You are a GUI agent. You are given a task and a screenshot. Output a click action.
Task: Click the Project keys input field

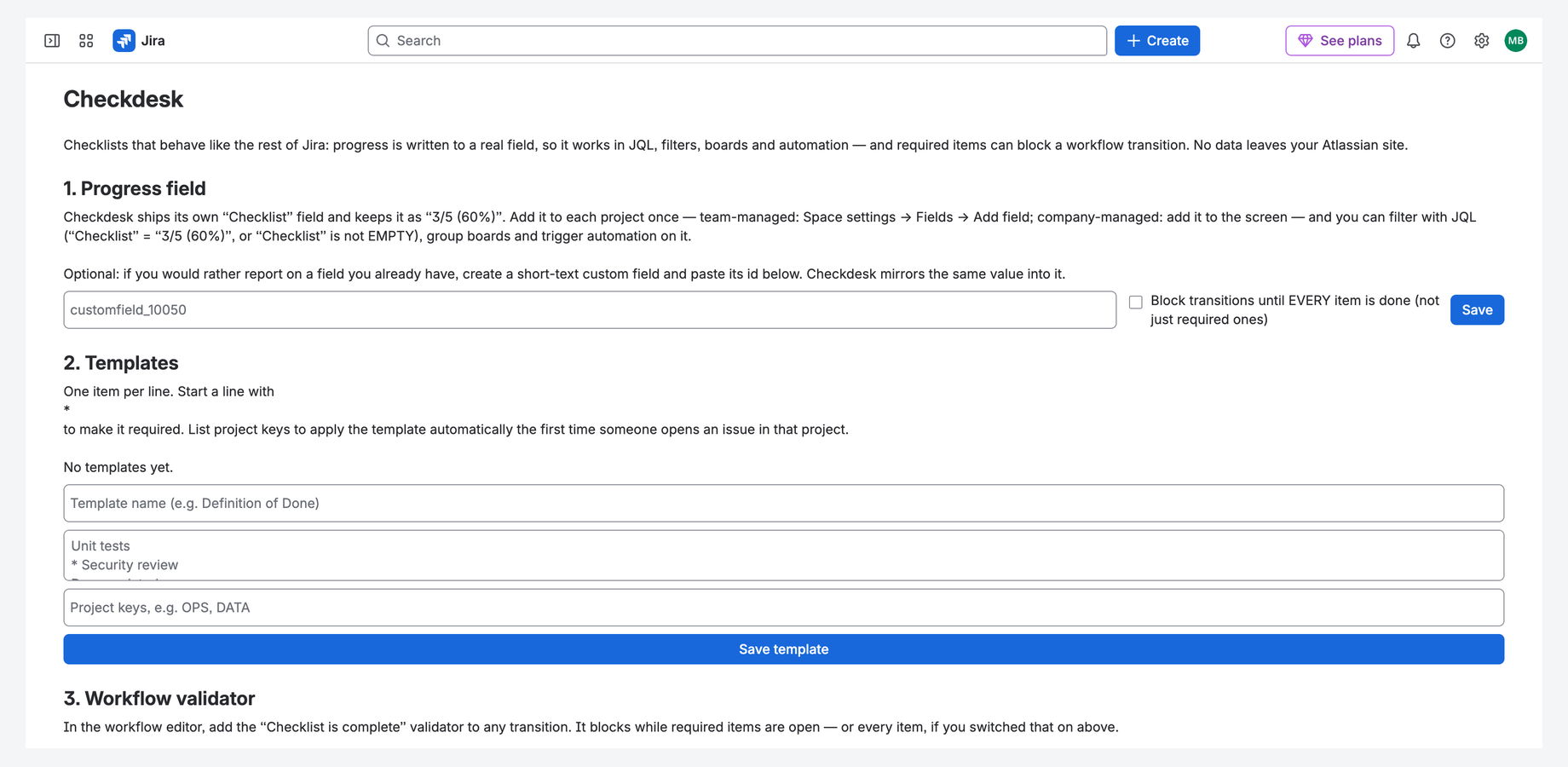[x=784, y=608]
